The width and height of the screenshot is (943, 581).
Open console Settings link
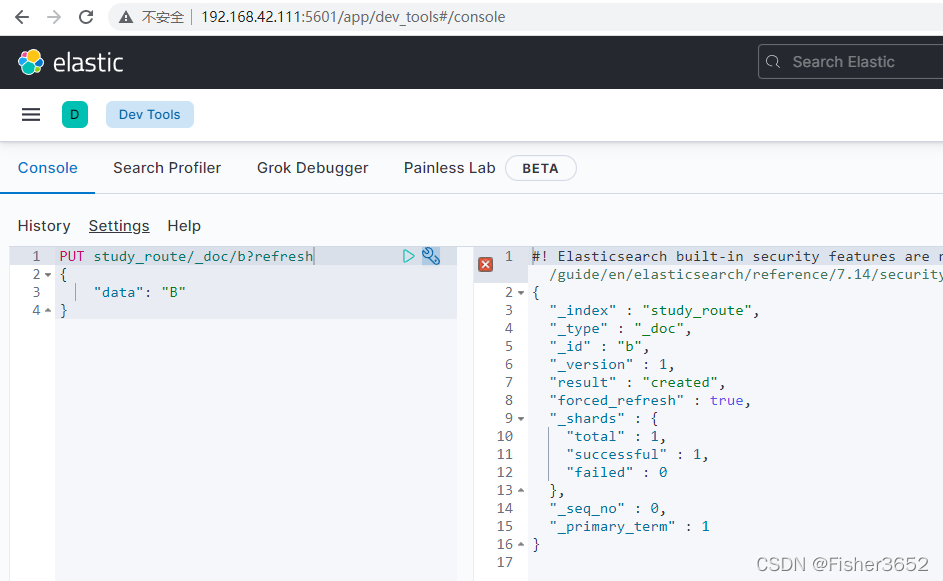click(119, 226)
